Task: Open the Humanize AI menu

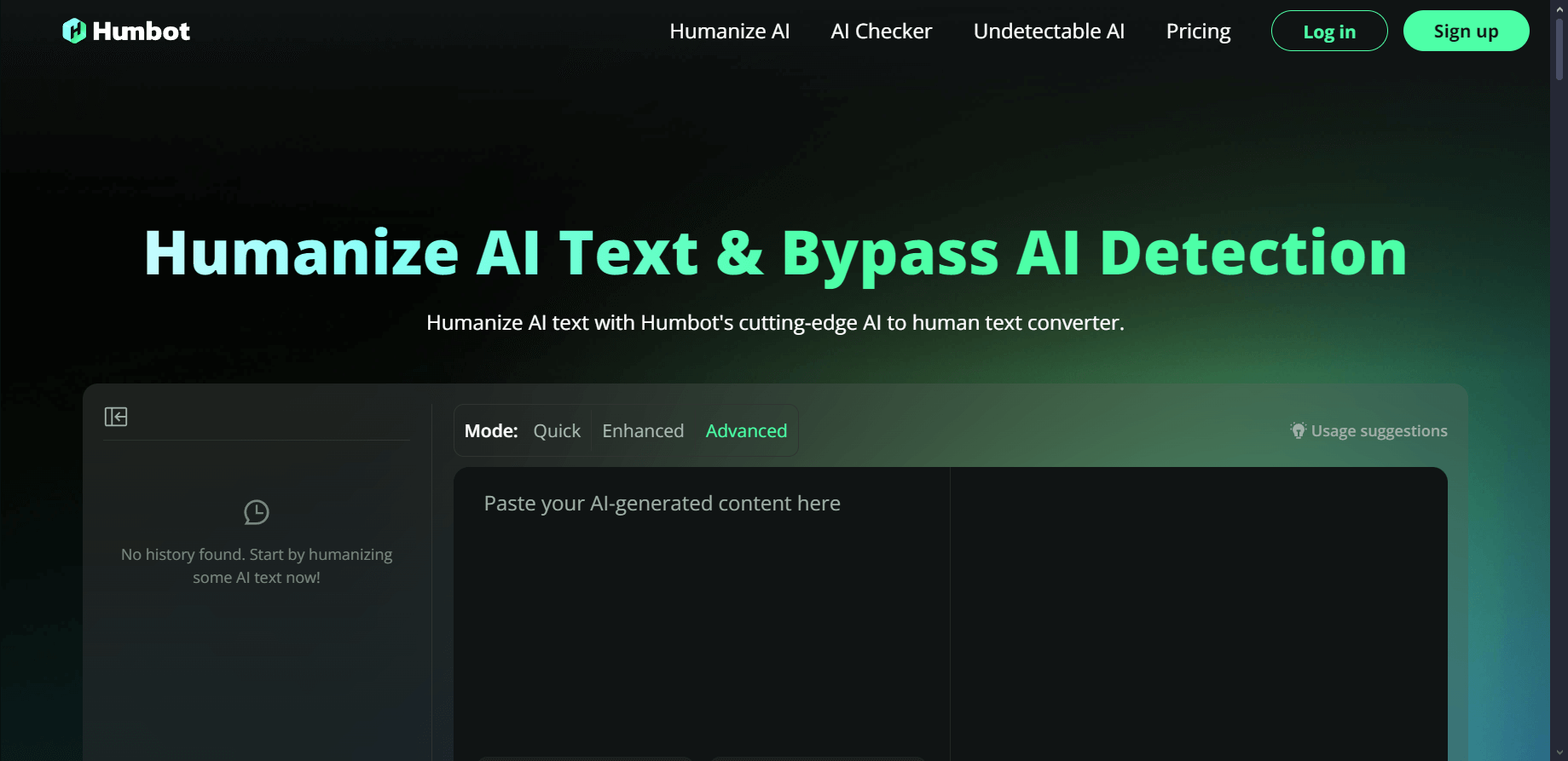Action: coord(730,32)
